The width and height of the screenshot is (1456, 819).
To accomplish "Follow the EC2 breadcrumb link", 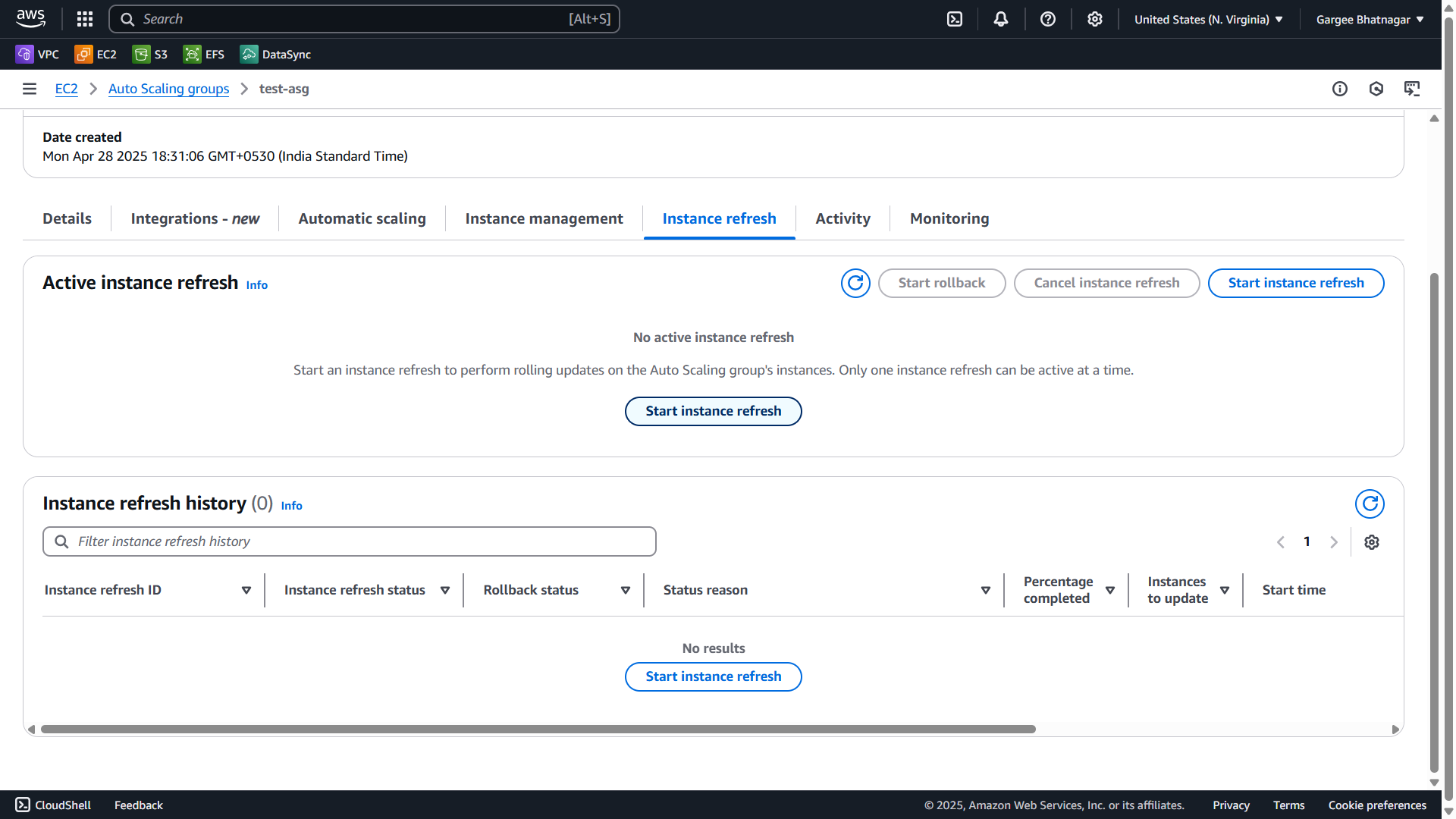I will click(66, 89).
